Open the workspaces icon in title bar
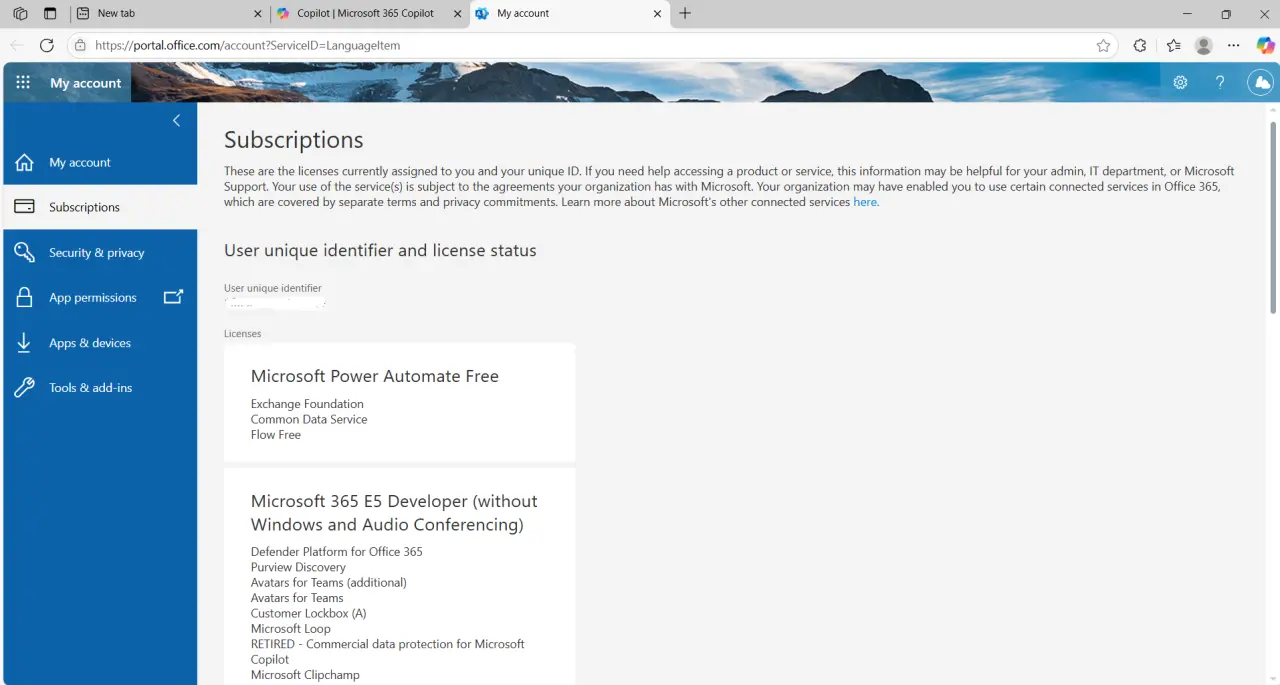 pos(20,14)
